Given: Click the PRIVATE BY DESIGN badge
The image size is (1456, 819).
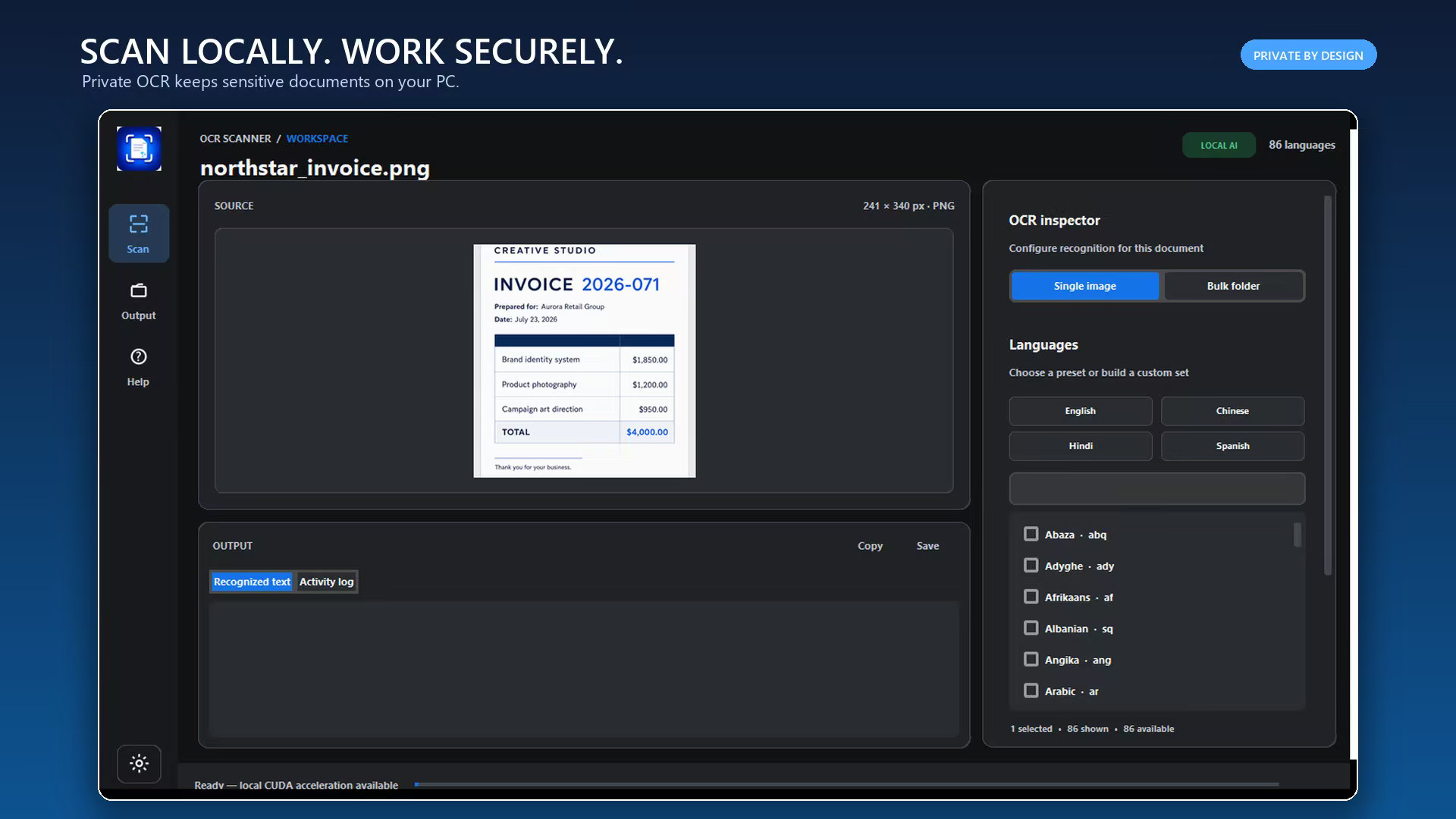Looking at the screenshot, I should click(x=1308, y=55).
